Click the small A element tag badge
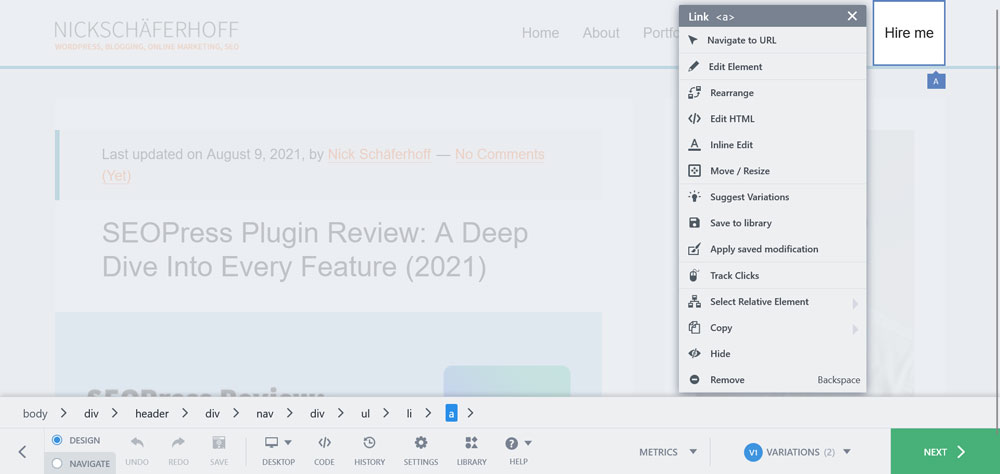The image size is (1000, 474). point(936,81)
